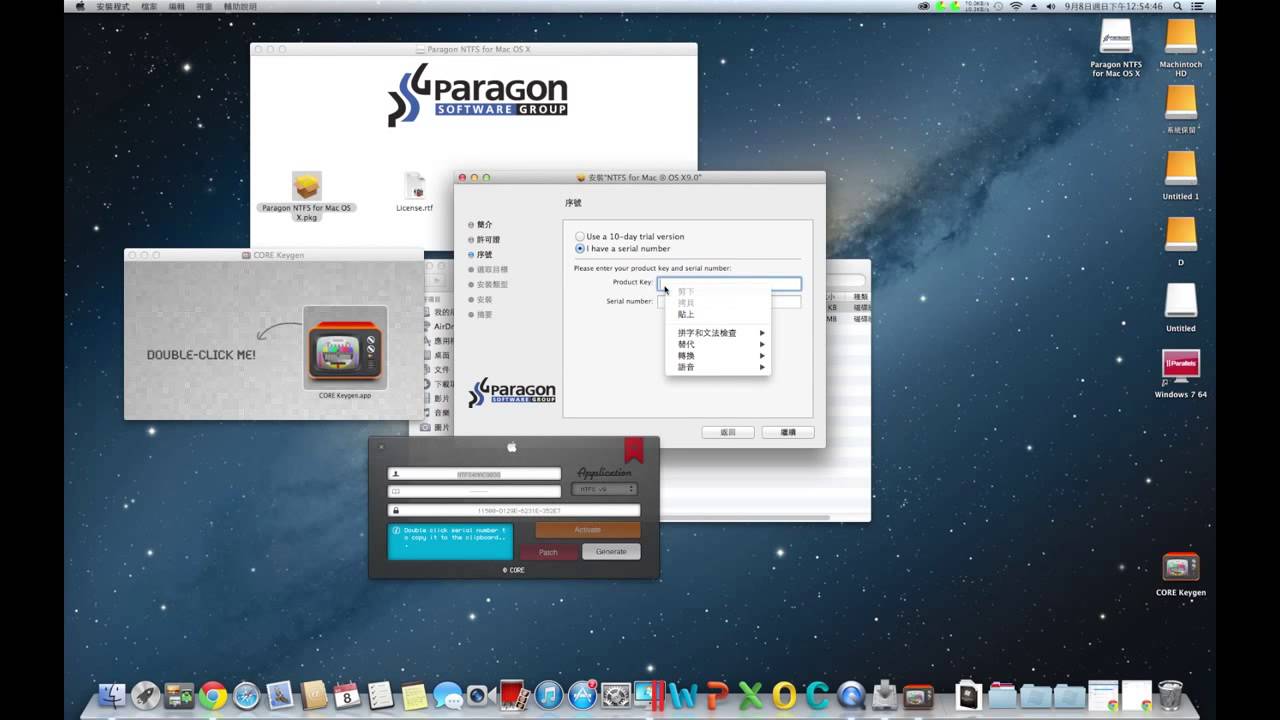Open Google Chrome from the Dock
The width and height of the screenshot is (1280, 720).
coord(213,696)
